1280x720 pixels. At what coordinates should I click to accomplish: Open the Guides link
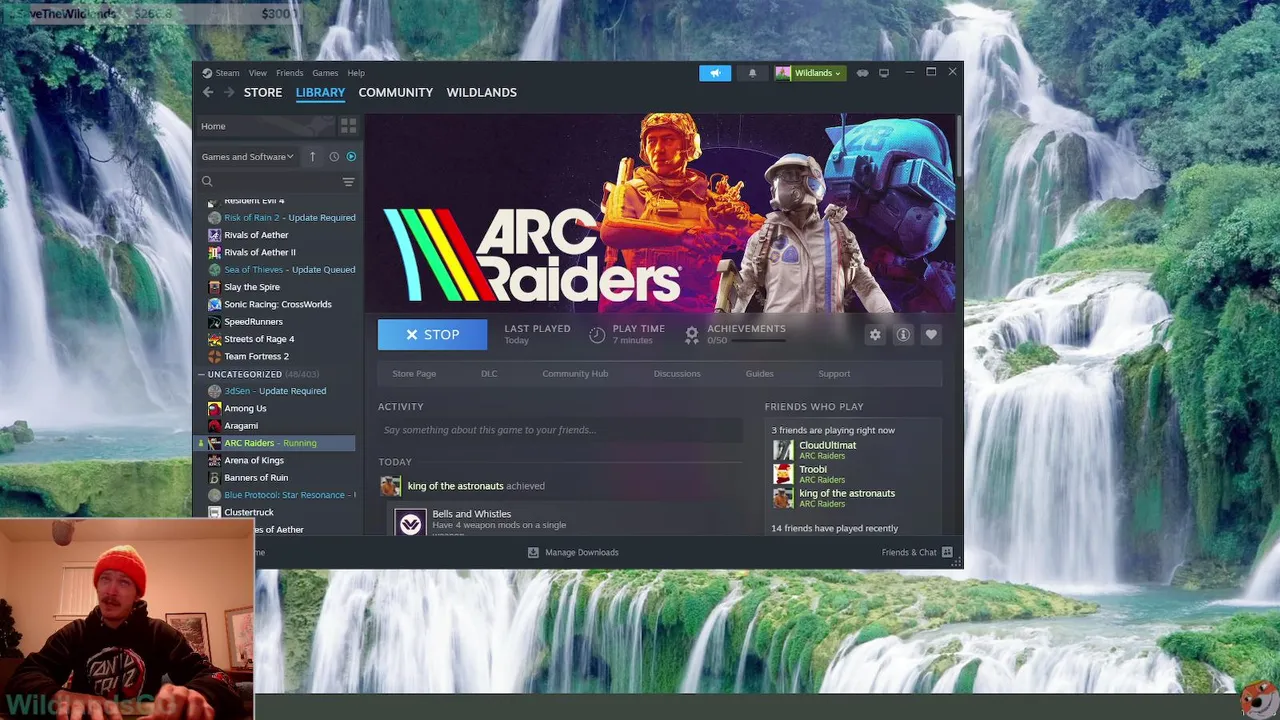point(759,374)
